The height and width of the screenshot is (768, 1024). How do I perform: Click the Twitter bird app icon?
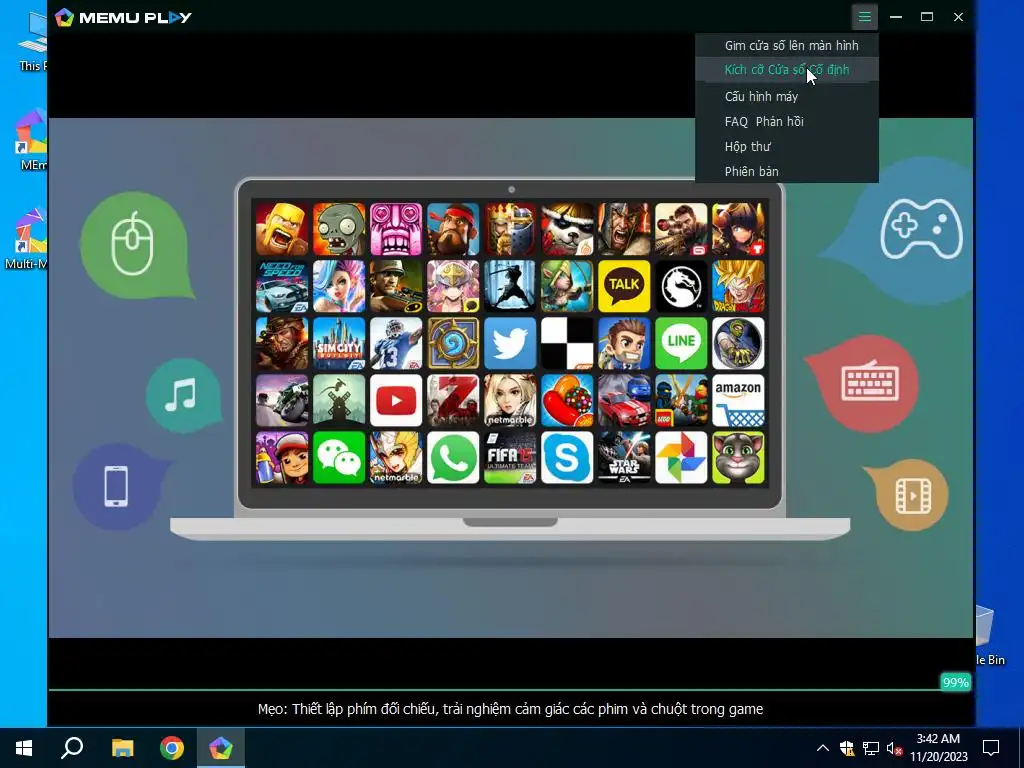coord(510,344)
